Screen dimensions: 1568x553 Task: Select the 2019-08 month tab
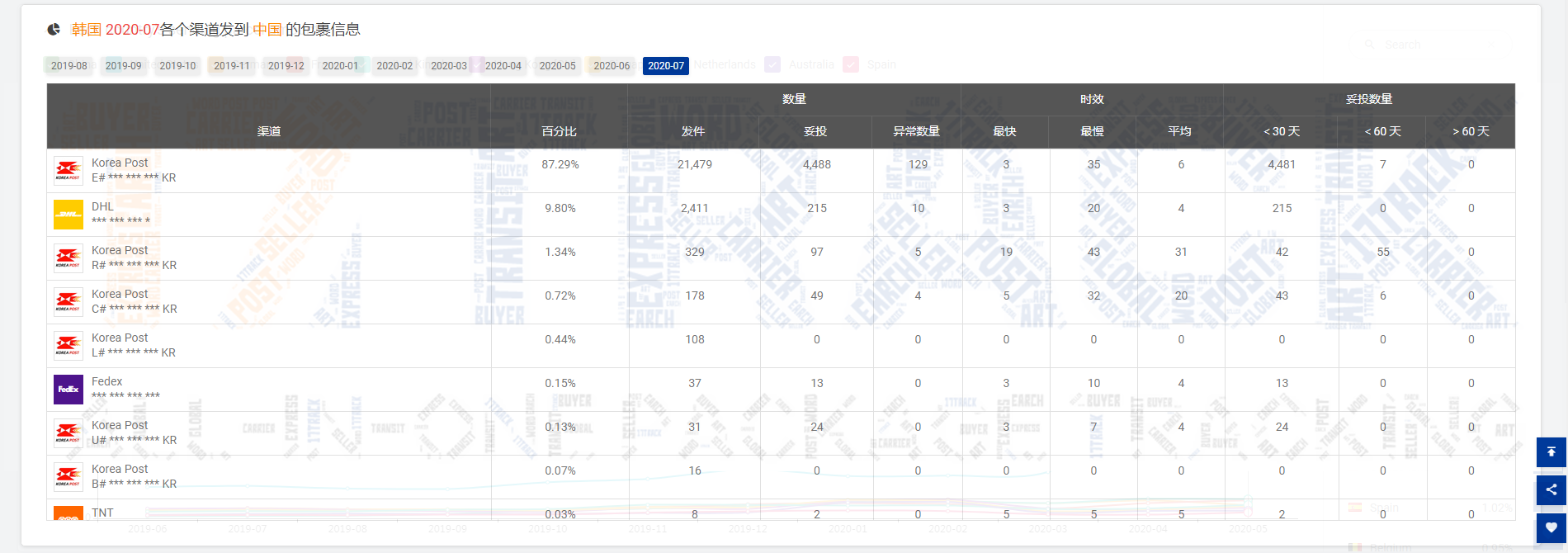69,66
